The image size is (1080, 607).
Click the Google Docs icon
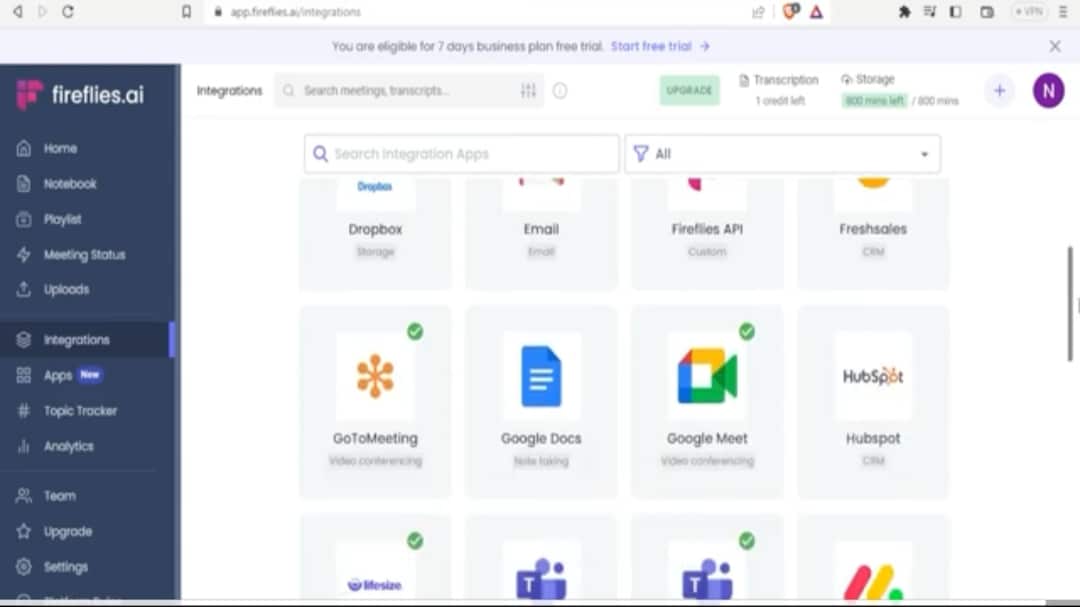tap(541, 376)
